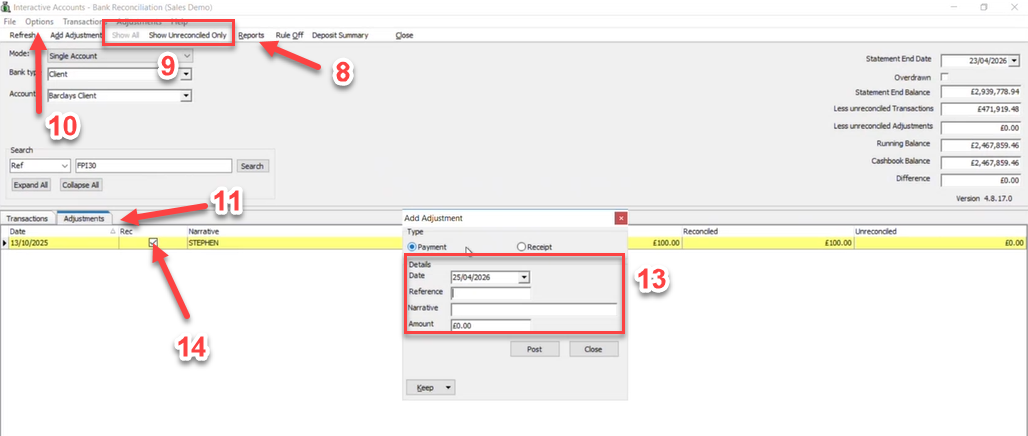Switch to the Transactions tab
This screenshot has width=1028, height=436.
28,218
